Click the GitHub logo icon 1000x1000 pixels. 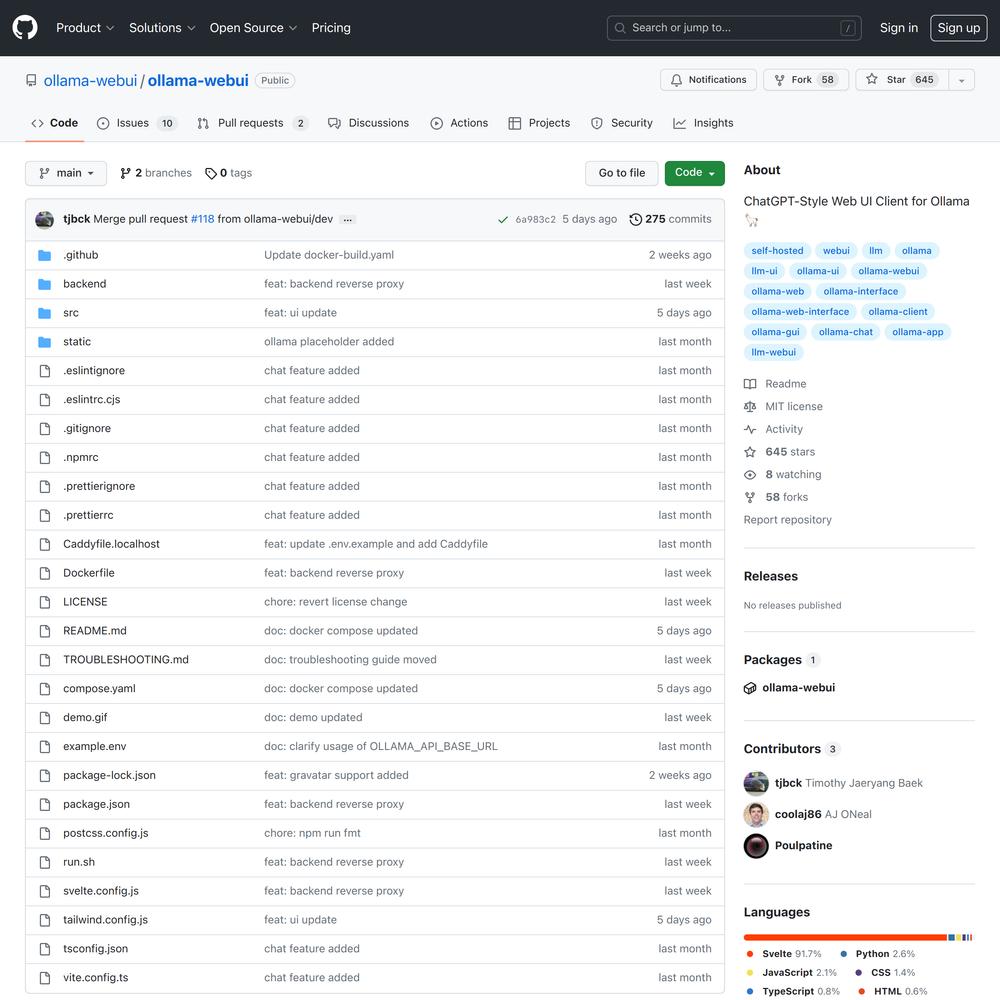pos(25,27)
